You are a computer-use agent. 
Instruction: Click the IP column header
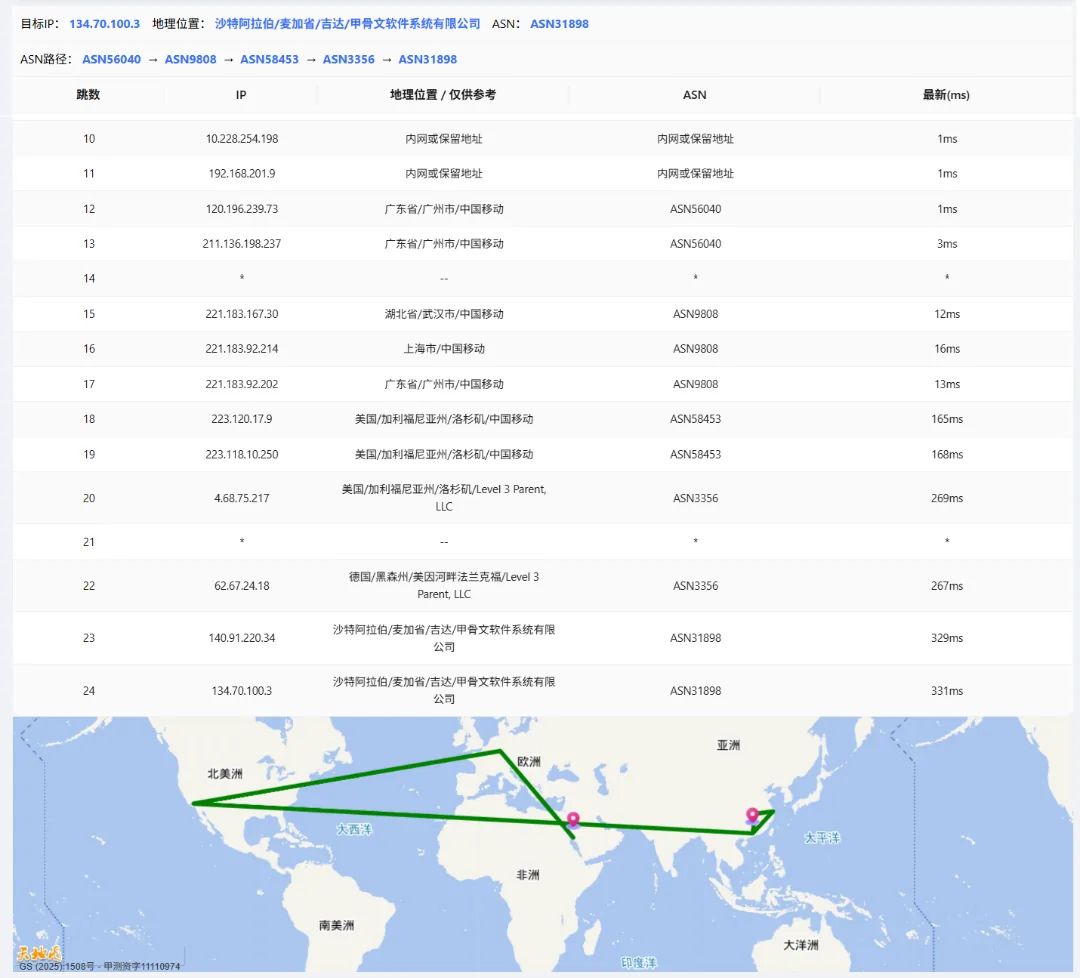[241, 95]
